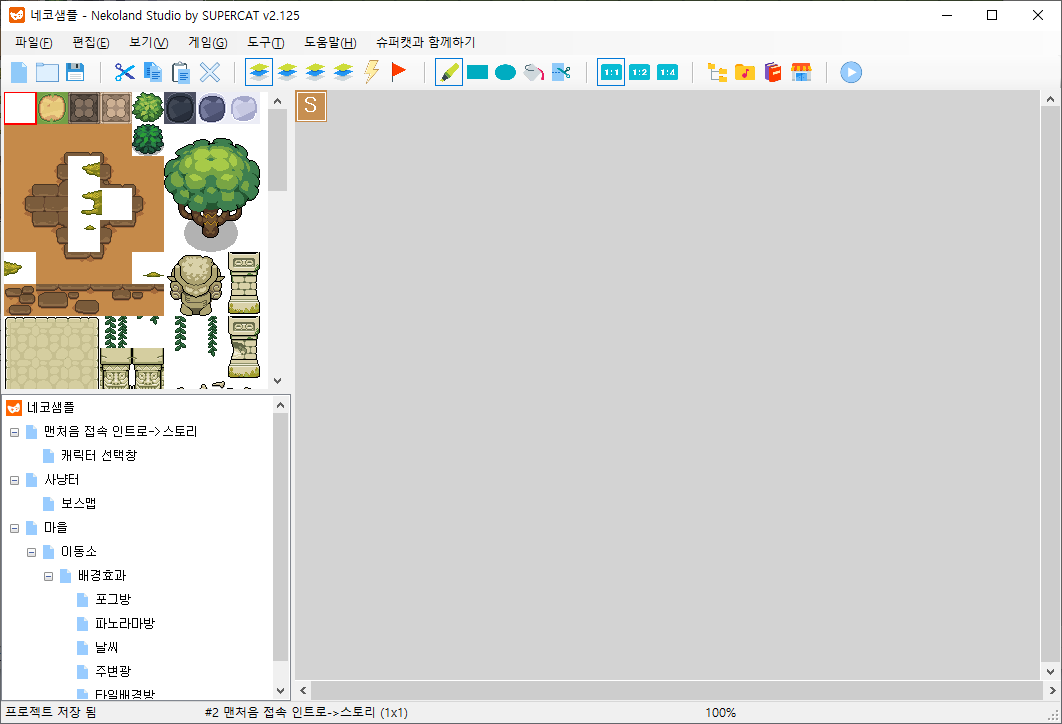Click the Delete X icon
Viewport: 1062px width, 724px height.
click(x=210, y=72)
